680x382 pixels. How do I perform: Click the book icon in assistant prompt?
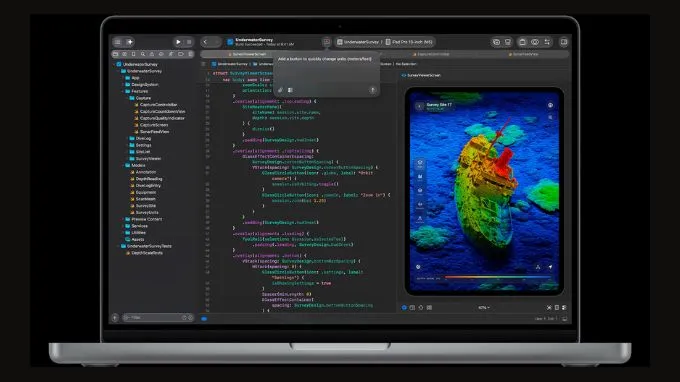click(x=290, y=90)
